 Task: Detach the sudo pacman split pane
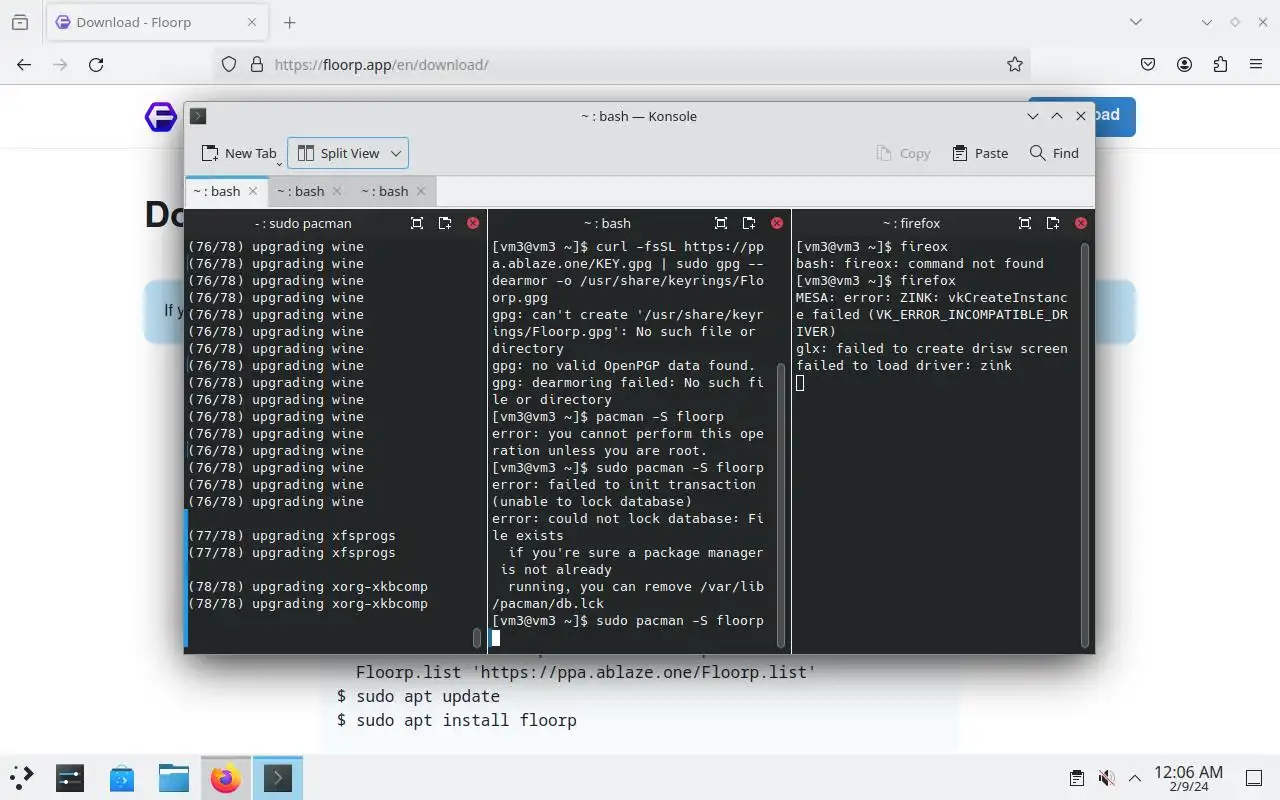click(x=445, y=223)
